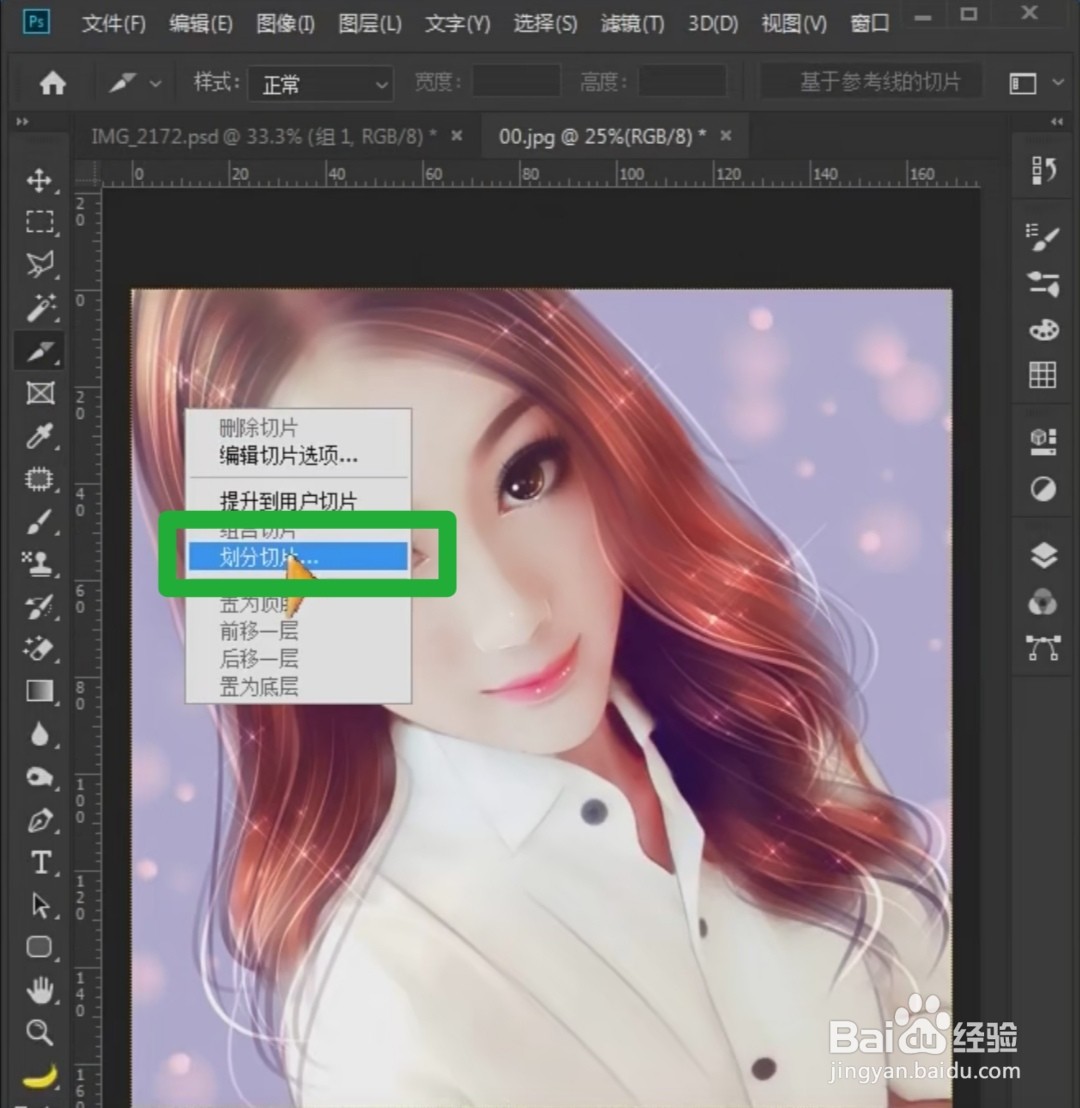
Task: Open the Swatches grid panel icon
Action: (1043, 375)
